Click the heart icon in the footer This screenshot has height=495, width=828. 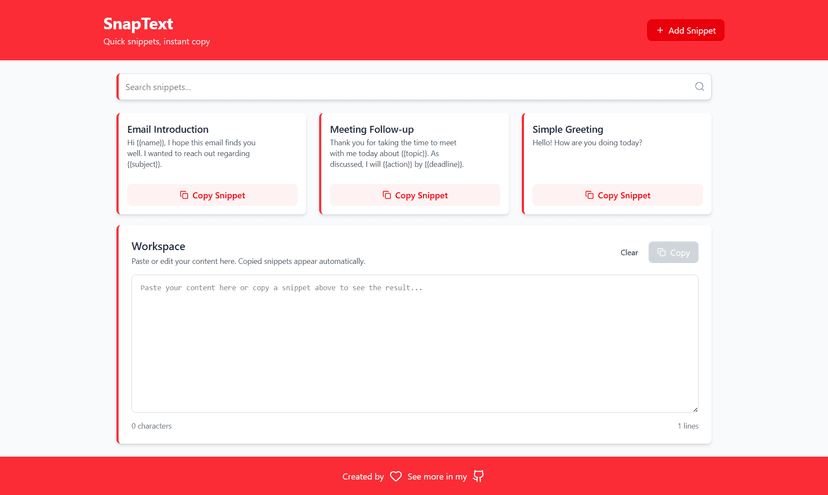pyautogui.click(x=396, y=477)
